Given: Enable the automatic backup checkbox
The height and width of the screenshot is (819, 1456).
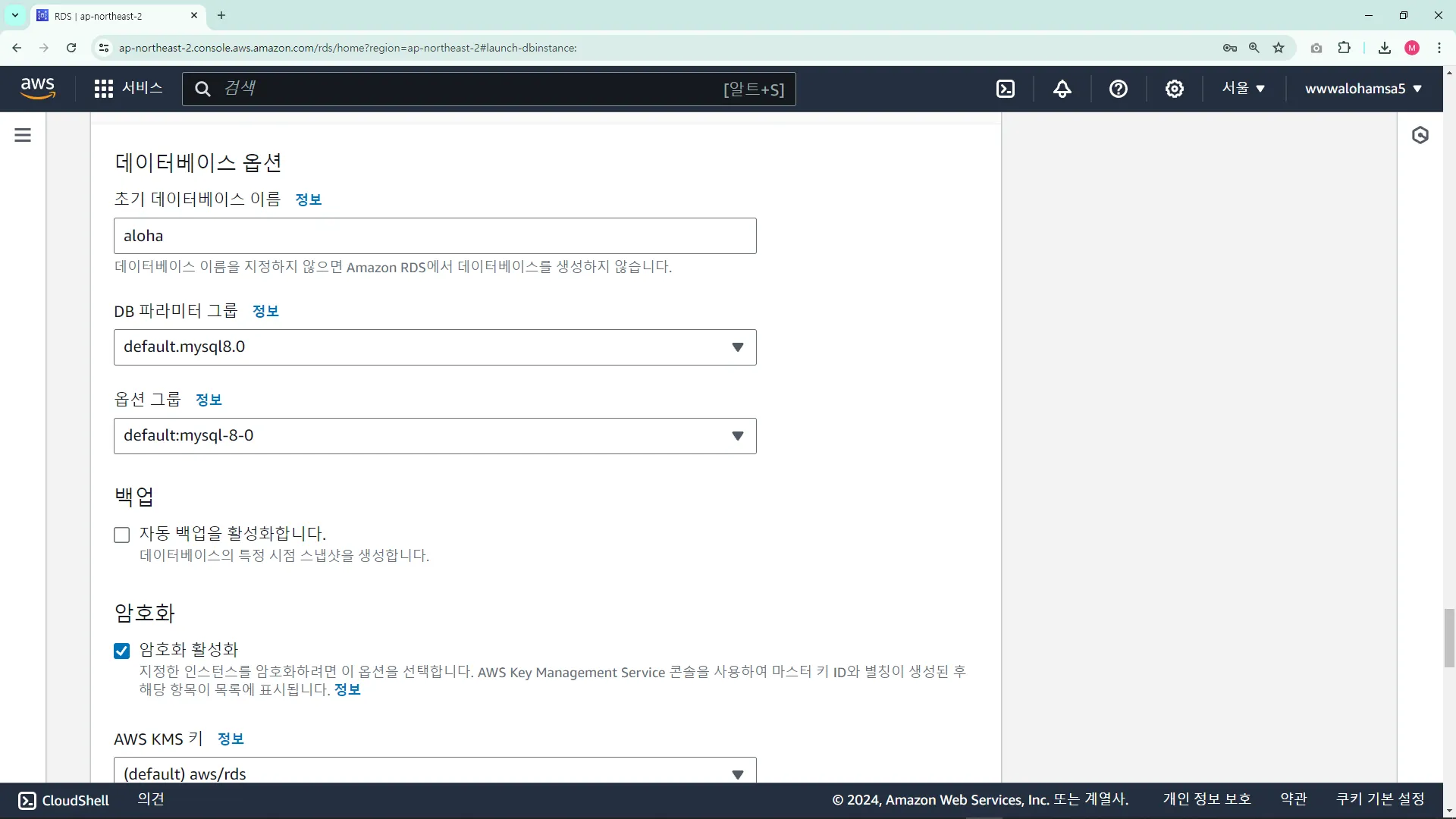Looking at the screenshot, I should click(x=121, y=535).
